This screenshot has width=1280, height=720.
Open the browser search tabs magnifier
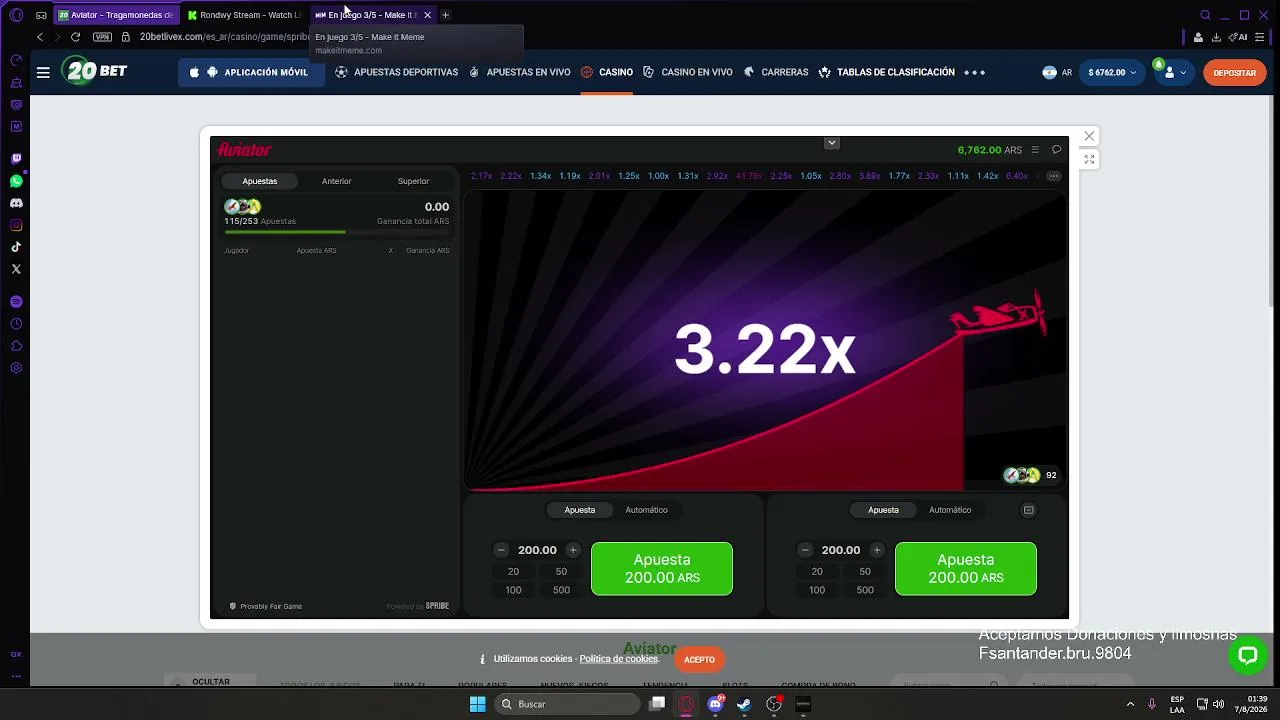(x=1205, y=15)
